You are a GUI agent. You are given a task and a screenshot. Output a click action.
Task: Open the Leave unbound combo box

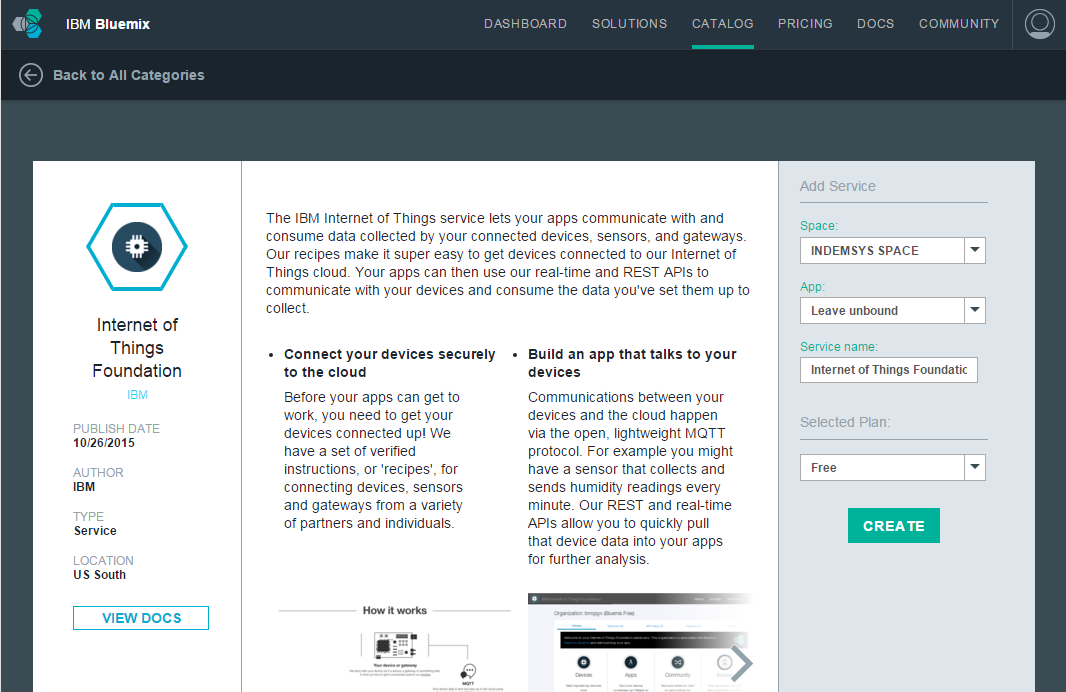[893, 311]
